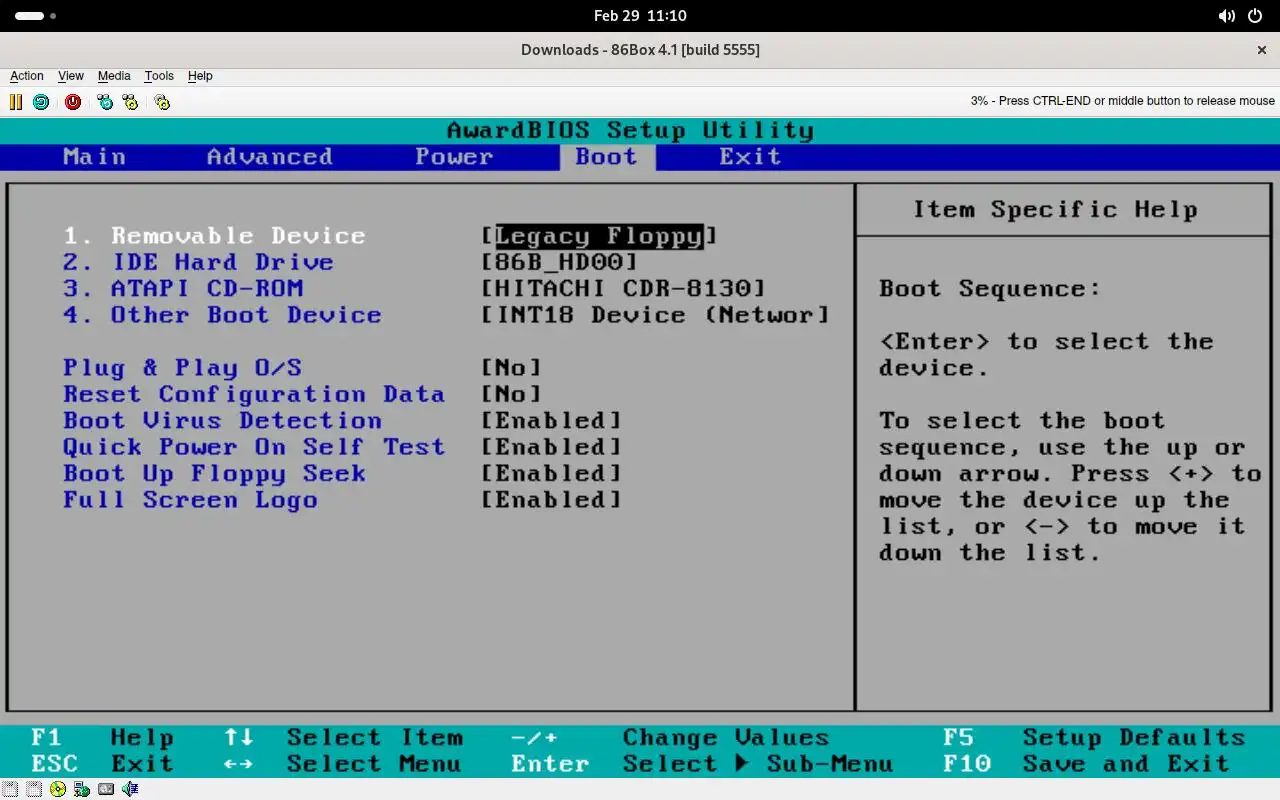Select the Quick Power On Self Test label

pyautogui.click(x=254, y=447)
